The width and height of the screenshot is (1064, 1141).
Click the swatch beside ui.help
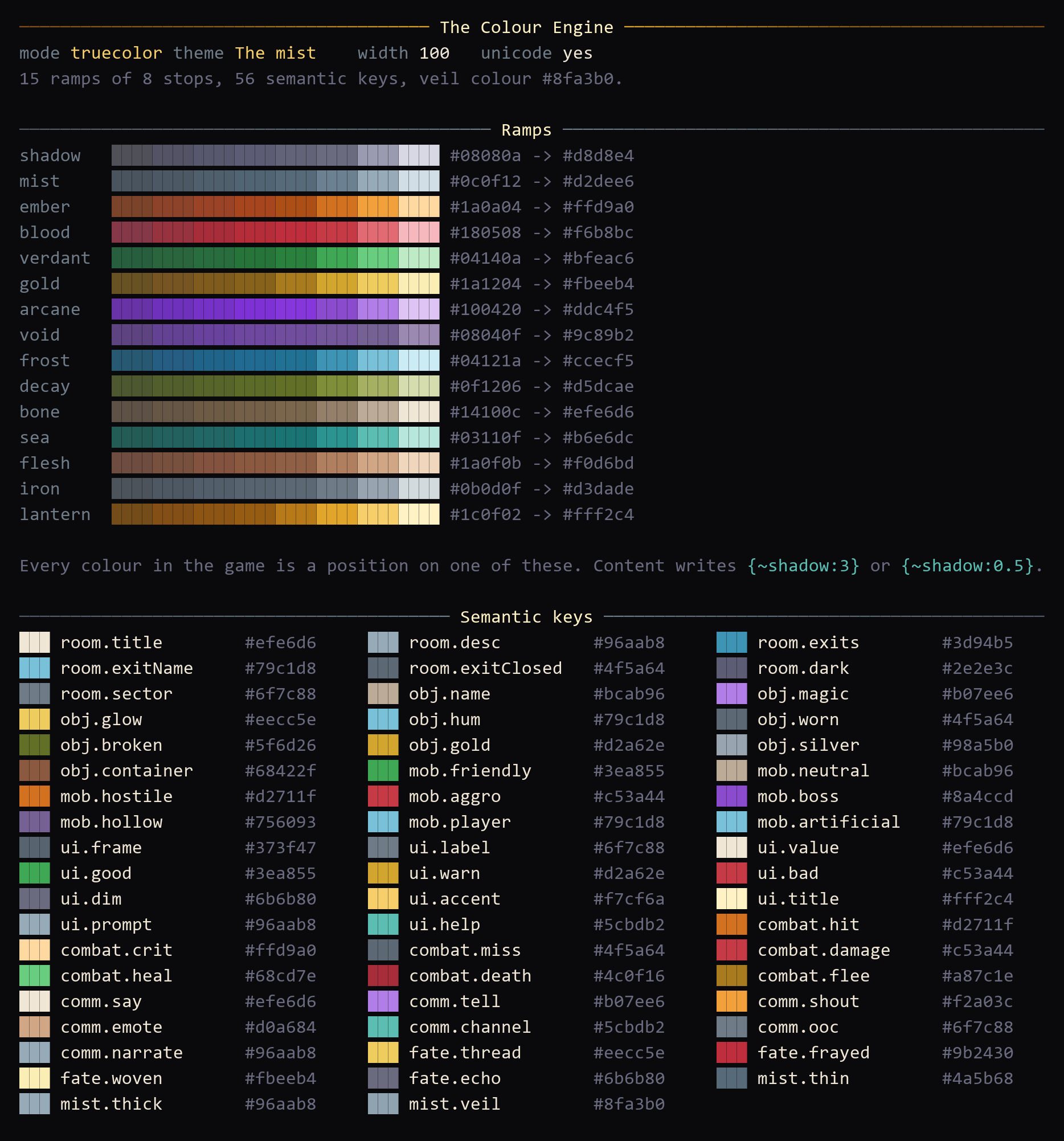click(x=383, y=924)
